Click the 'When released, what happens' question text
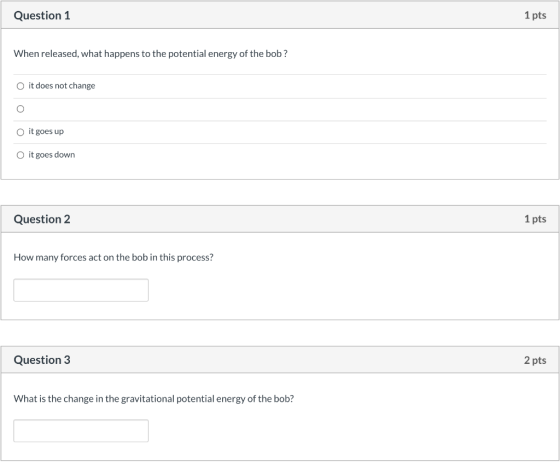The width and height of the screenshot is (560, 463). pyautogui.click(x=151, y=54)
